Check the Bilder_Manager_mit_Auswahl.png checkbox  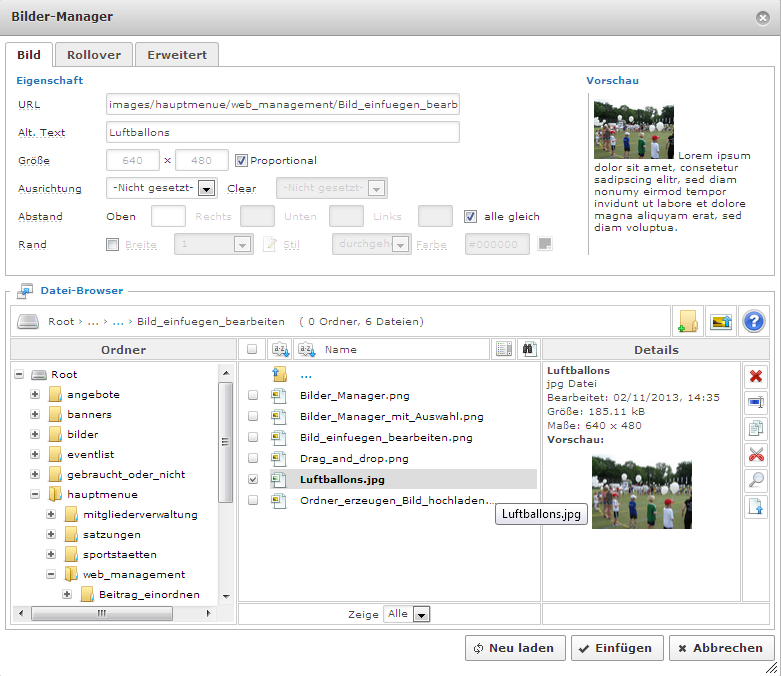click(253, 416)
